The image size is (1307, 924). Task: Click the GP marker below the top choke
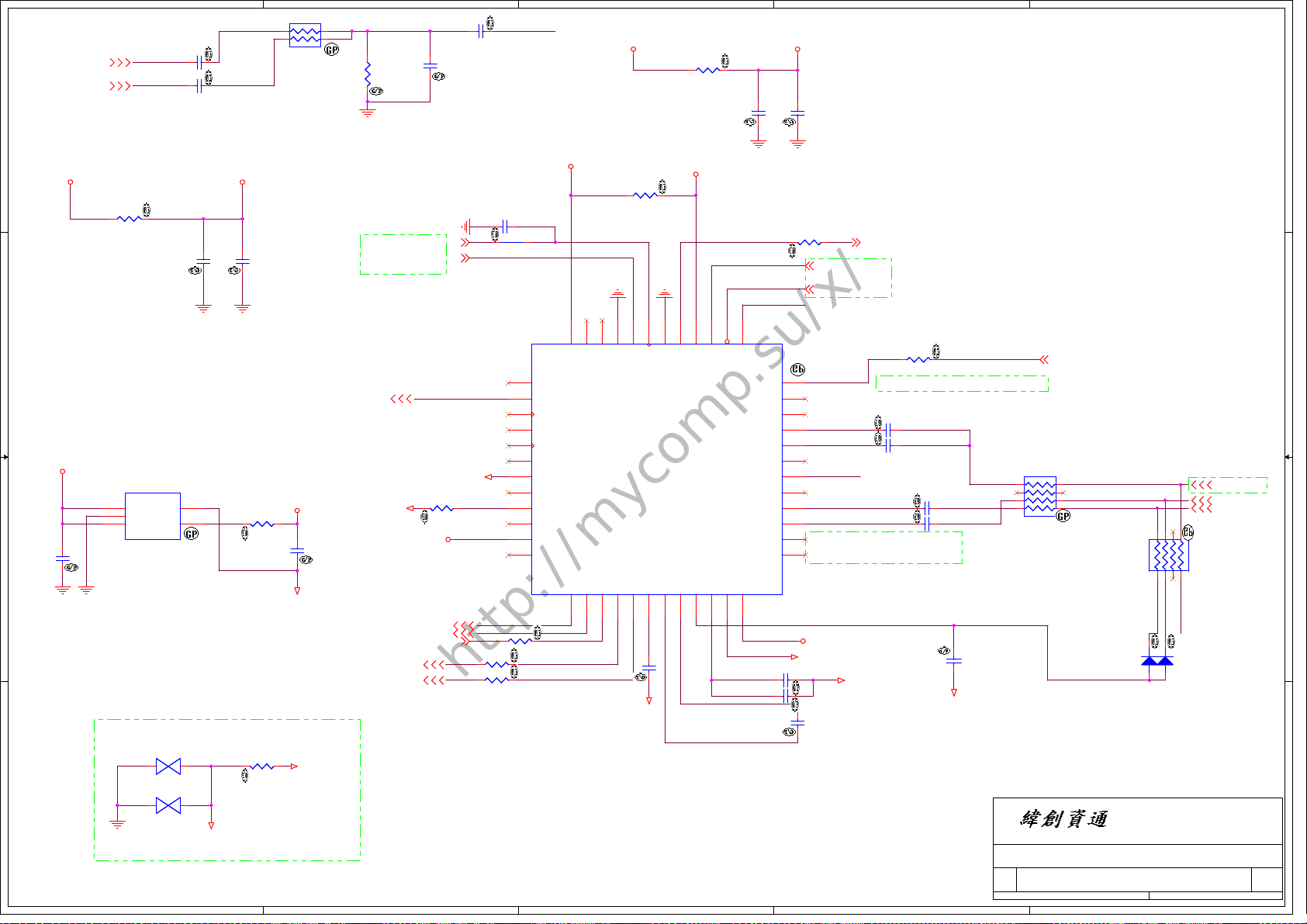[x=332, y=50]
